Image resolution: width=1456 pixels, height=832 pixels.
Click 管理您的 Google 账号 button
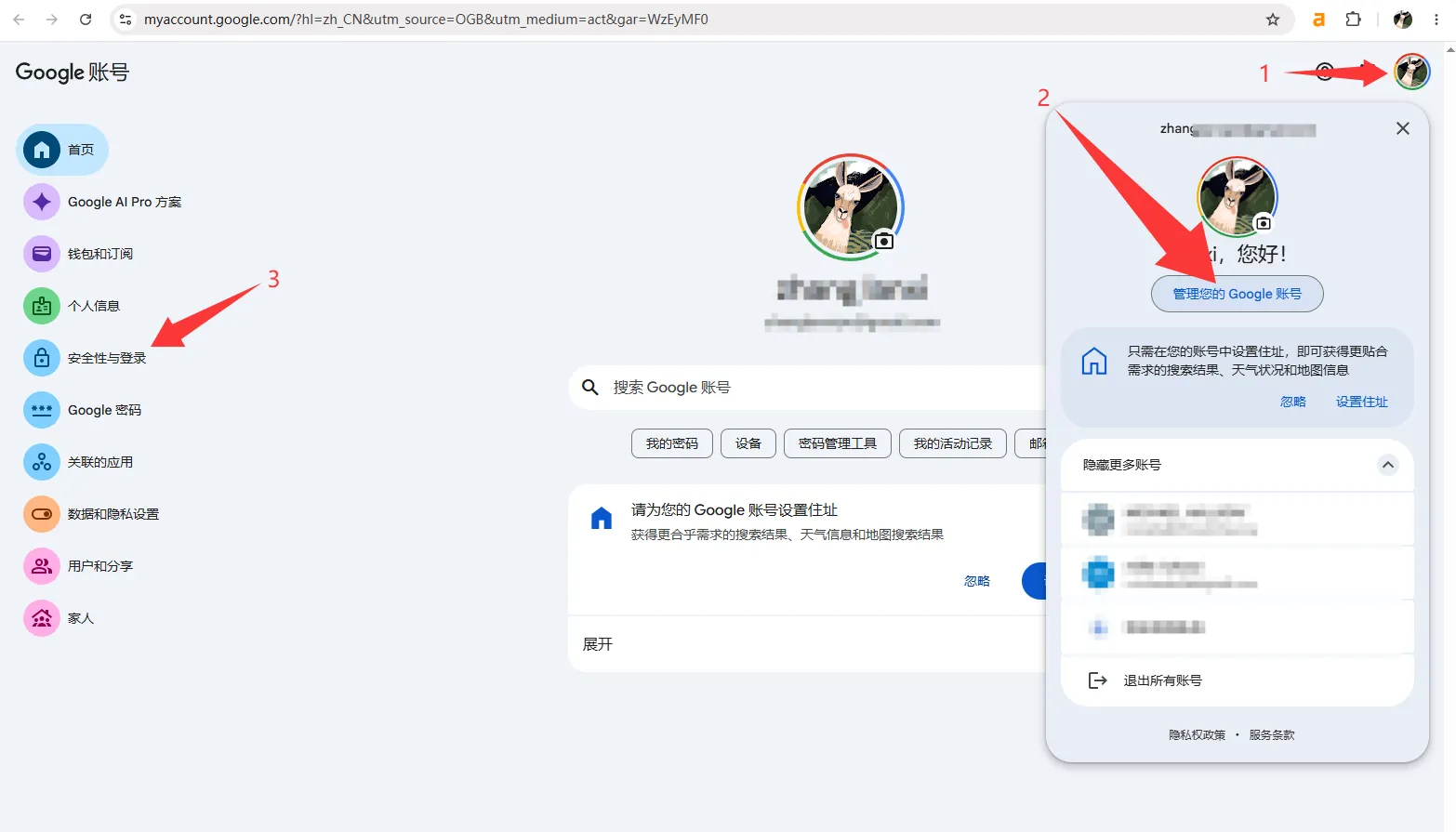click(1237, 294)
